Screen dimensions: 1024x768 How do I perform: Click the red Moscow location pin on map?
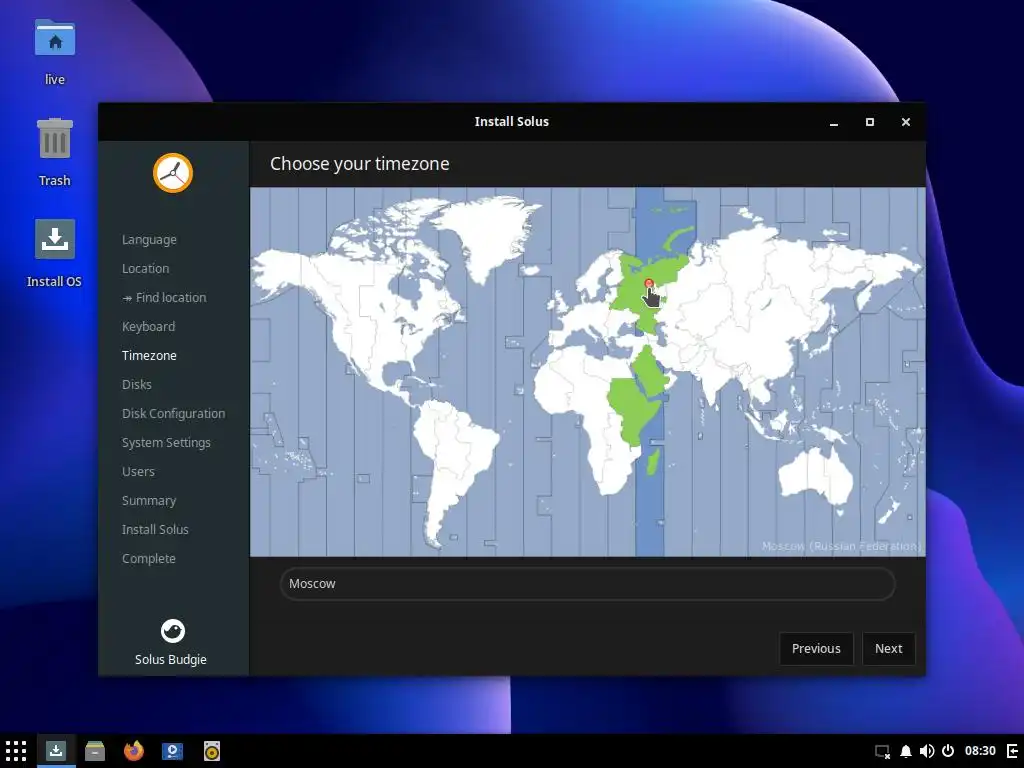(x=648, y=283)
